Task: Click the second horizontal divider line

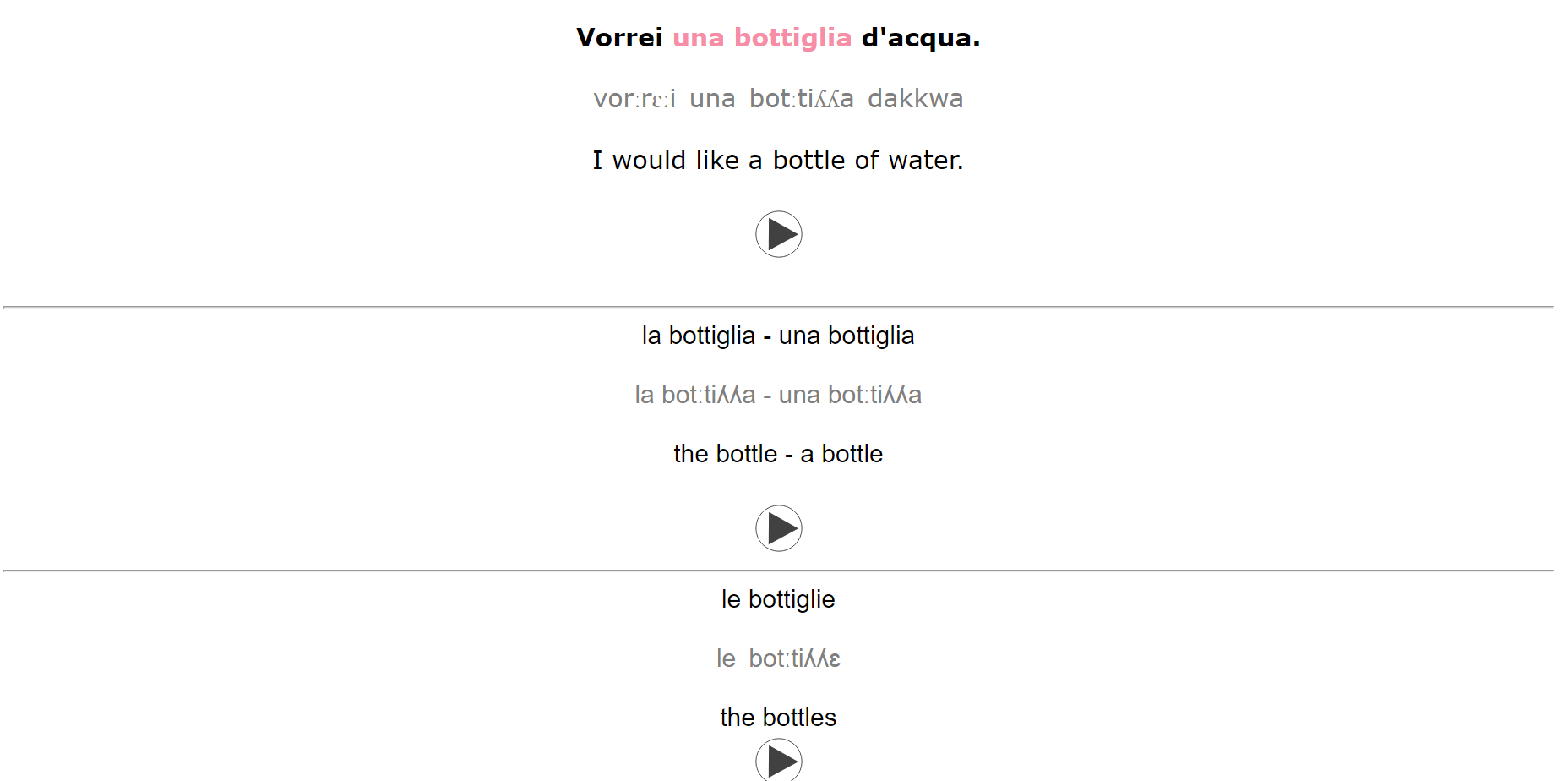Action: (x=778, y=571)
